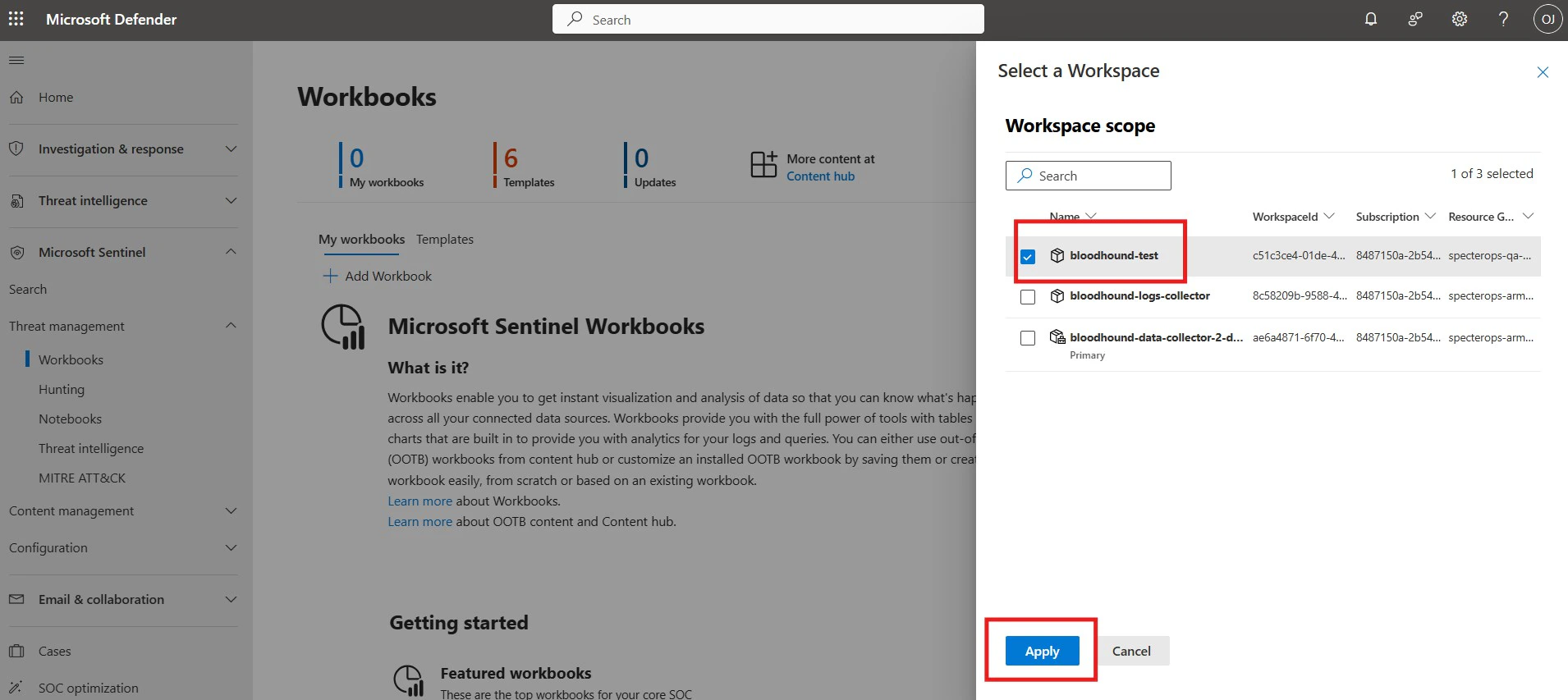Open the Help question mark icon
This screenshot has width=1568, height=700.
pos(1503,19)
